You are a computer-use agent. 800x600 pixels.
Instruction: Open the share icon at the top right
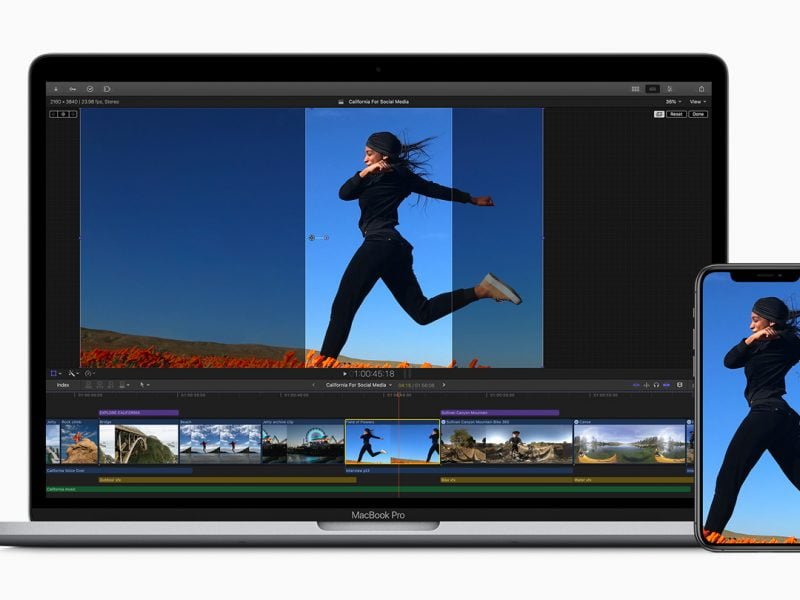701,88
